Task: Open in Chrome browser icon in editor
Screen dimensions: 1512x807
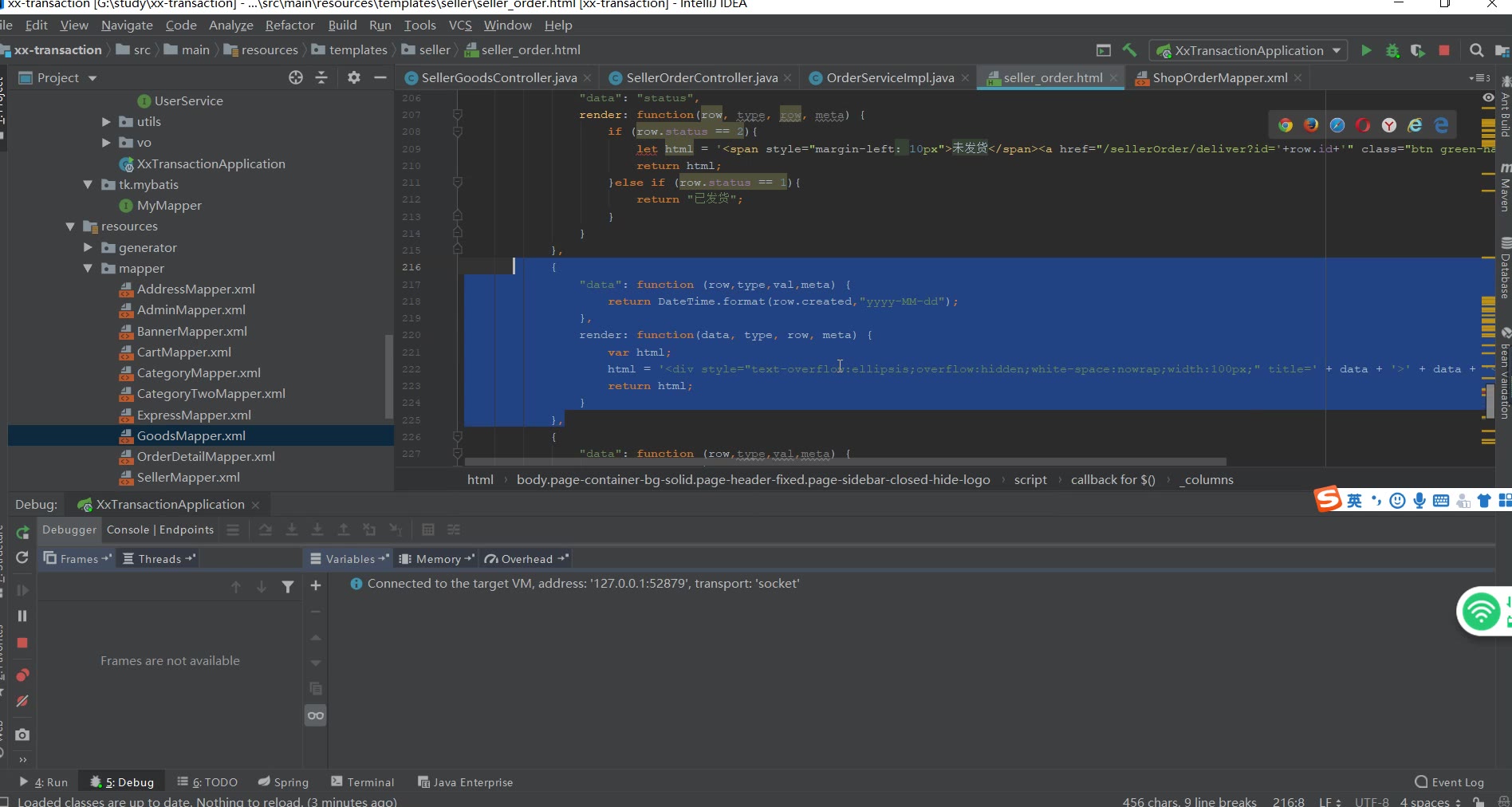Action: pos(1285,125)
